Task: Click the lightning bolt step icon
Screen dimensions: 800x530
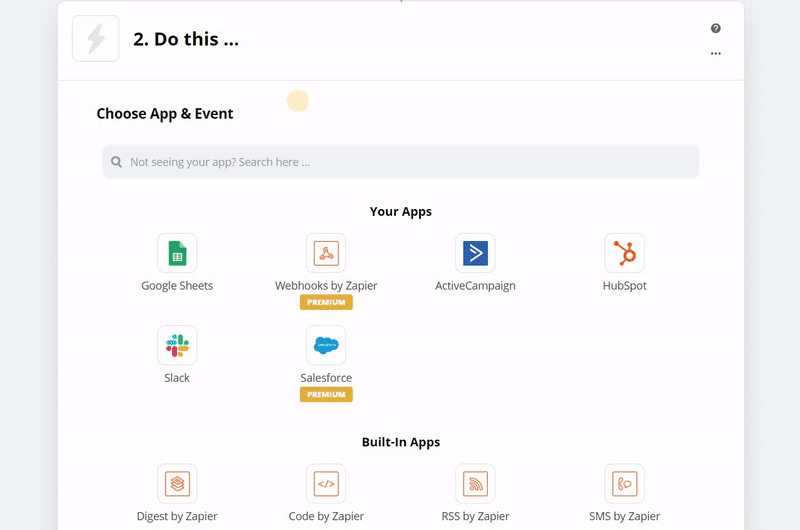Action: (x=96, y=39)
